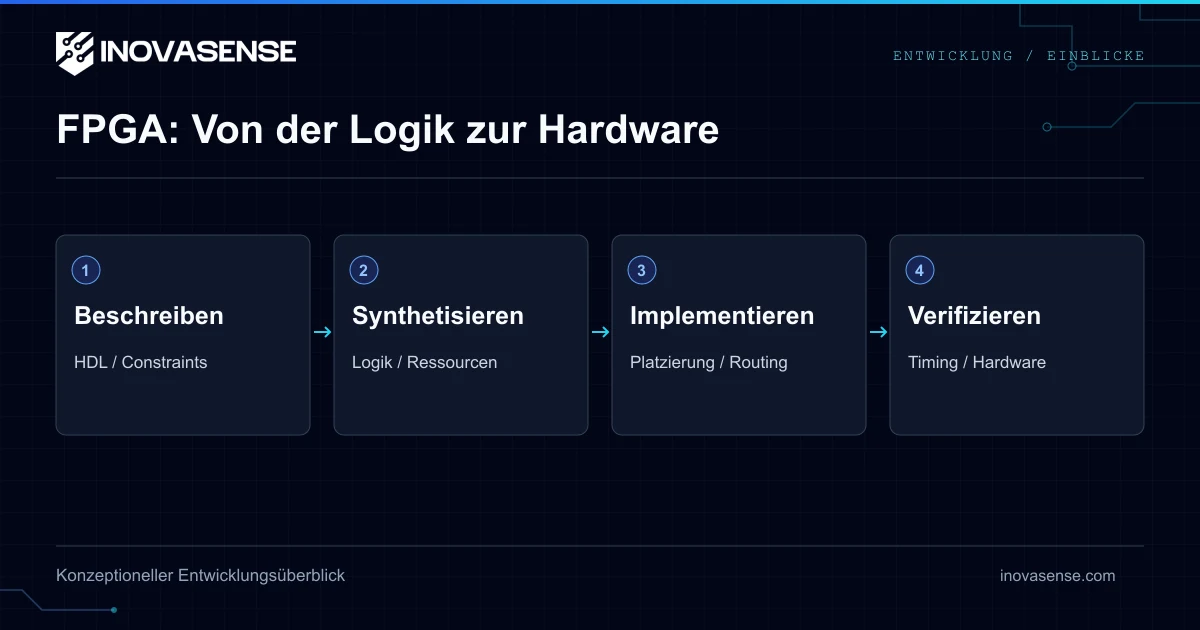Click the INOVASENSE brand name text
This screenshot has height=630, width=1200.
[198, 51]
